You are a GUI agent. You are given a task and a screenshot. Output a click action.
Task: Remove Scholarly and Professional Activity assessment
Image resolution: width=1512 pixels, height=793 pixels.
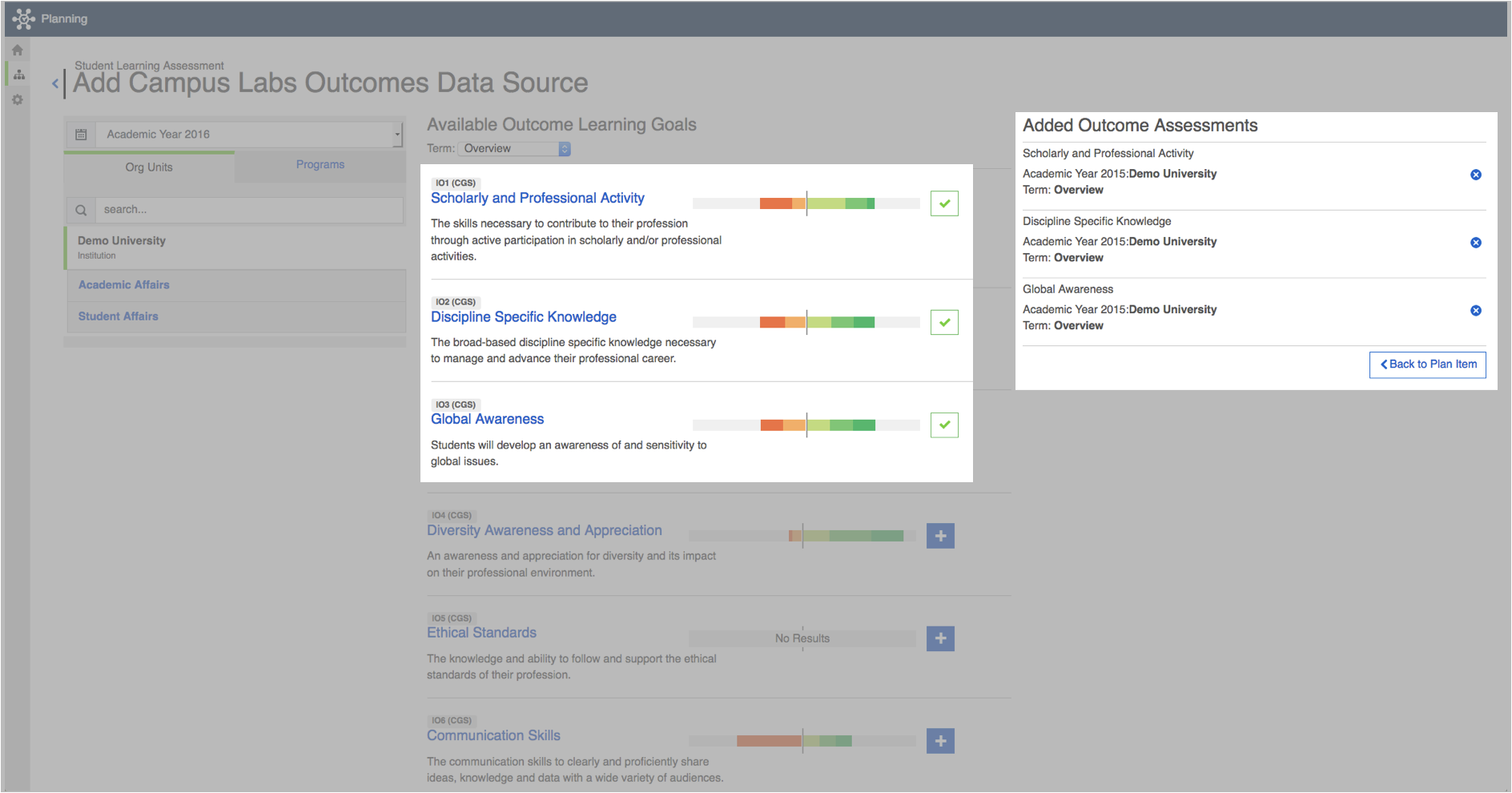click(x=1476, y=175)
